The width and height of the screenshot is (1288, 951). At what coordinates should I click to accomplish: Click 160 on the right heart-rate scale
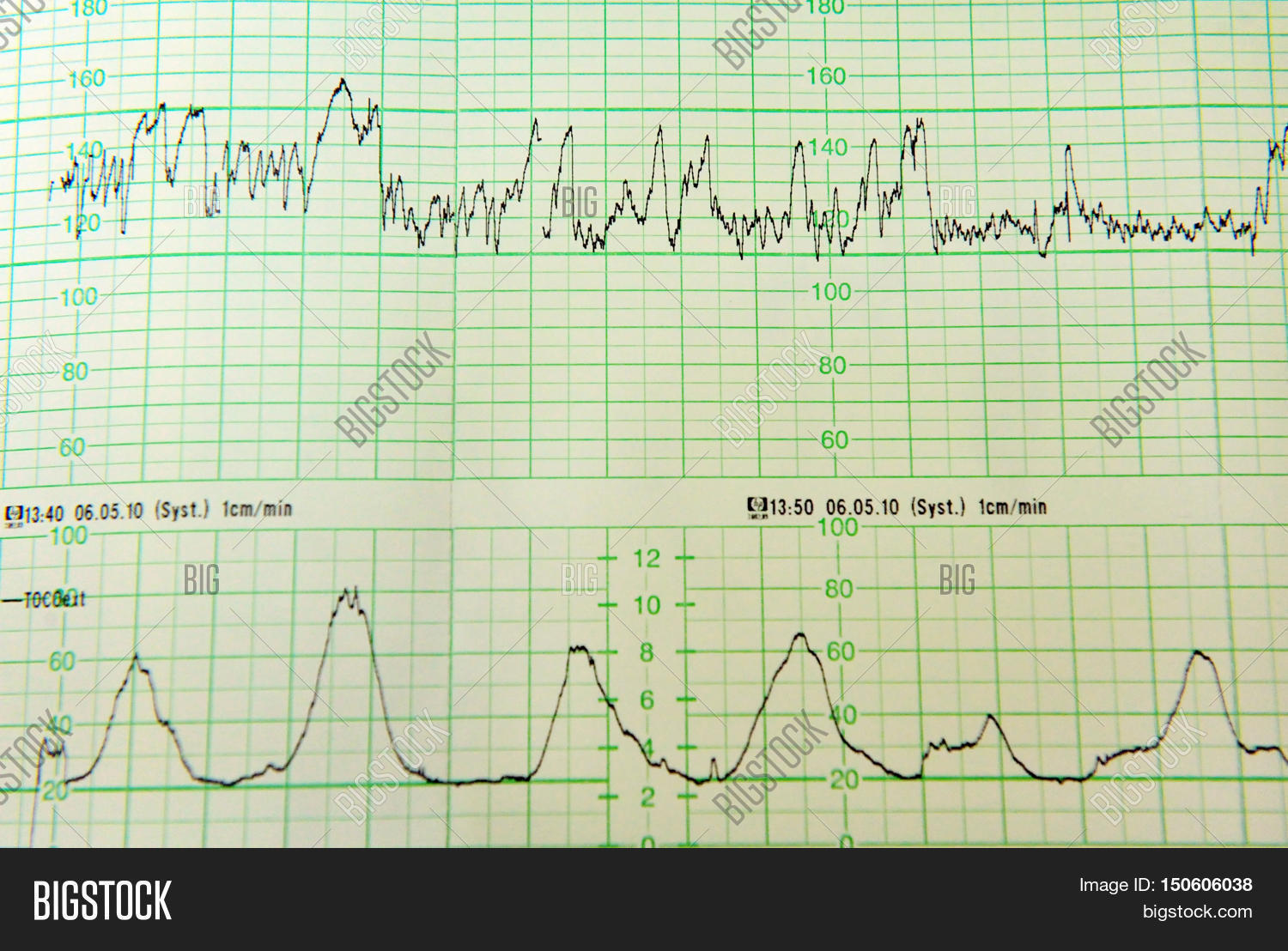(827, 76)
